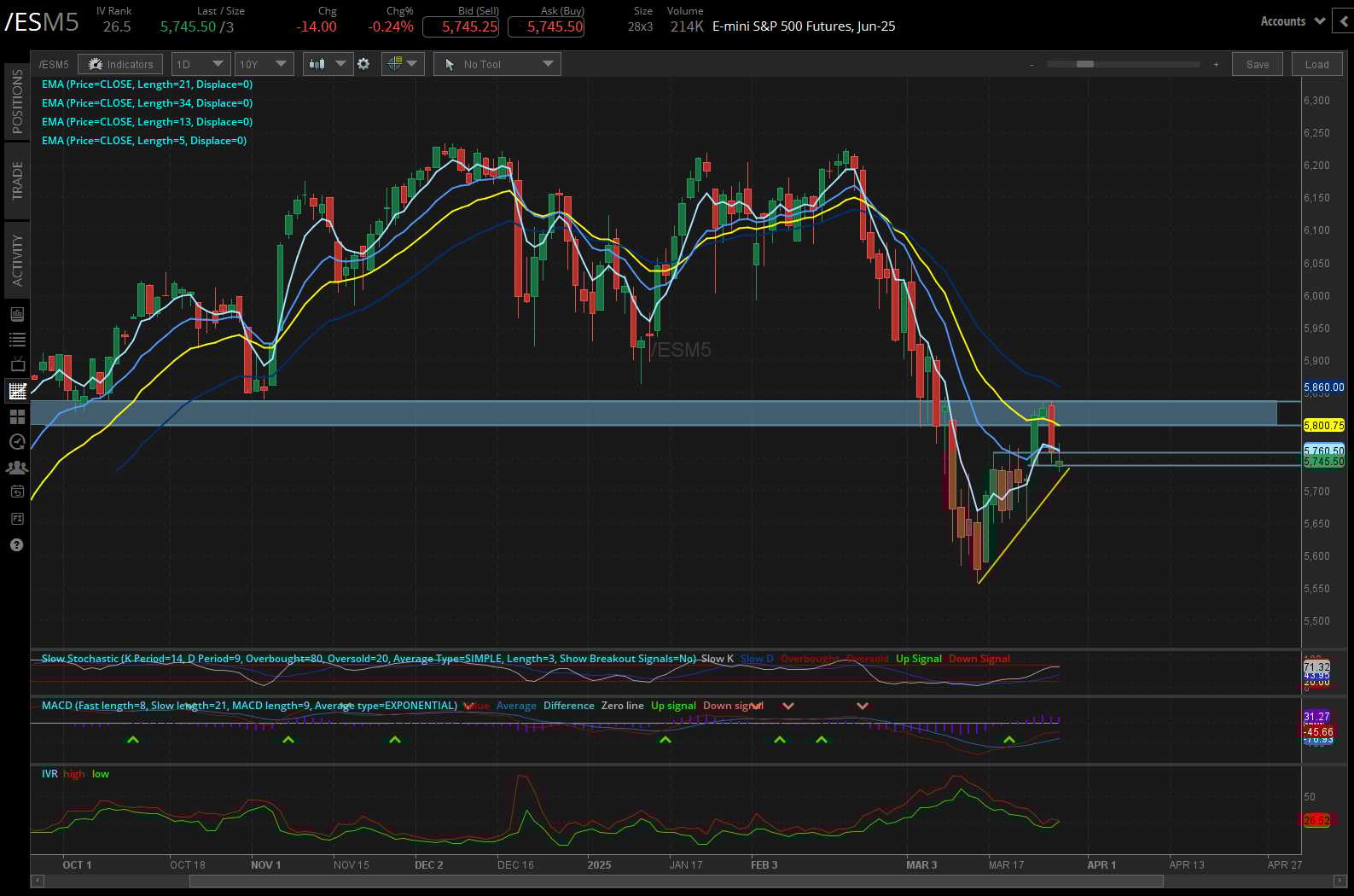
Task: Open the FX sidebar icon
Action: (17, 518)
